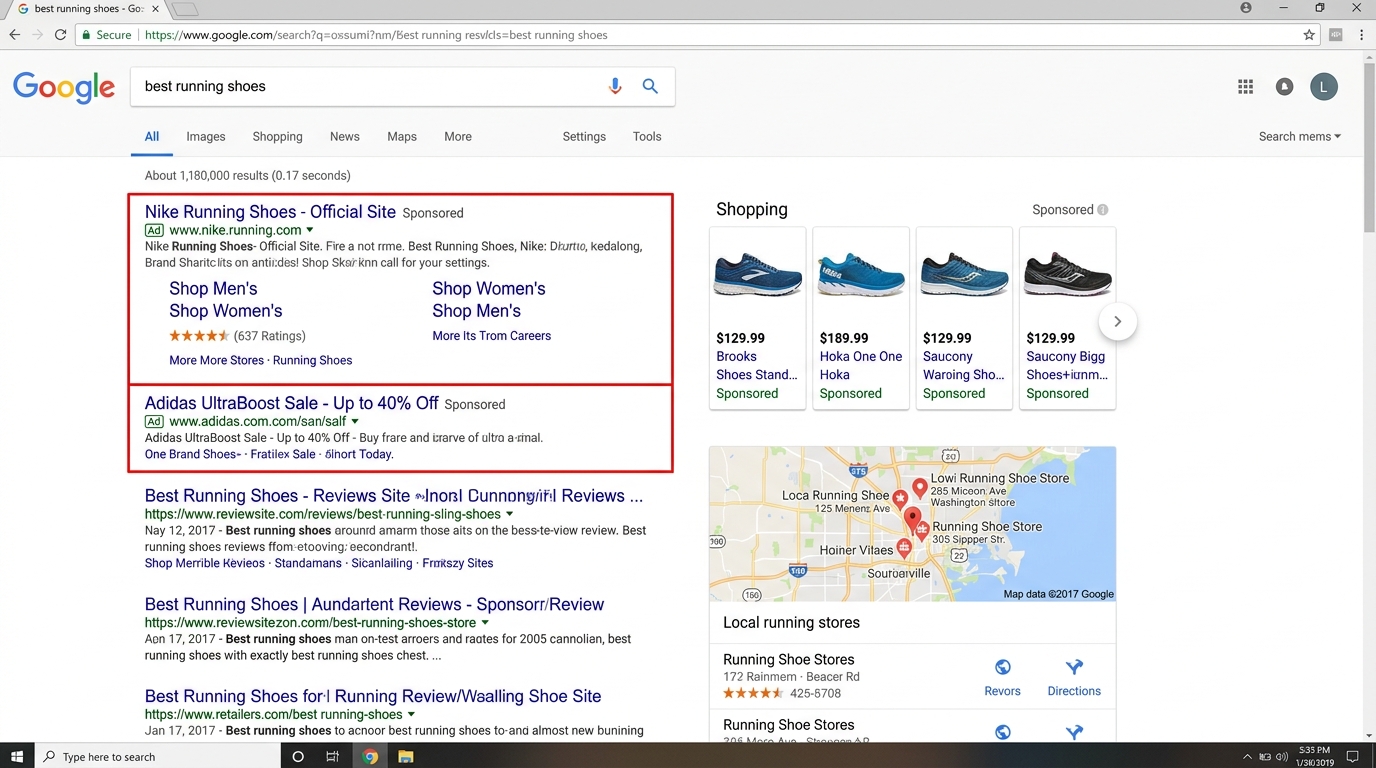Get Directions icon for 172 Rainmem store
1376x768 pixels.
point(1074,667)
